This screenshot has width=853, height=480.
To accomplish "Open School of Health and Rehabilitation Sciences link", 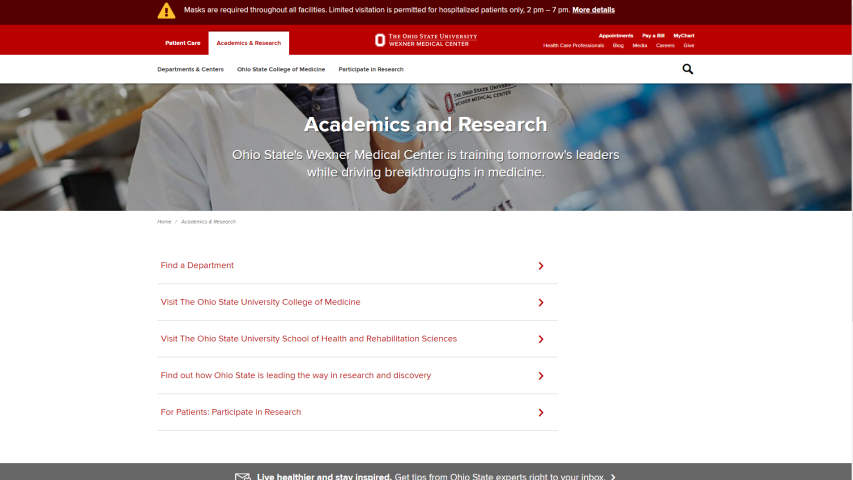I will 308,339.
